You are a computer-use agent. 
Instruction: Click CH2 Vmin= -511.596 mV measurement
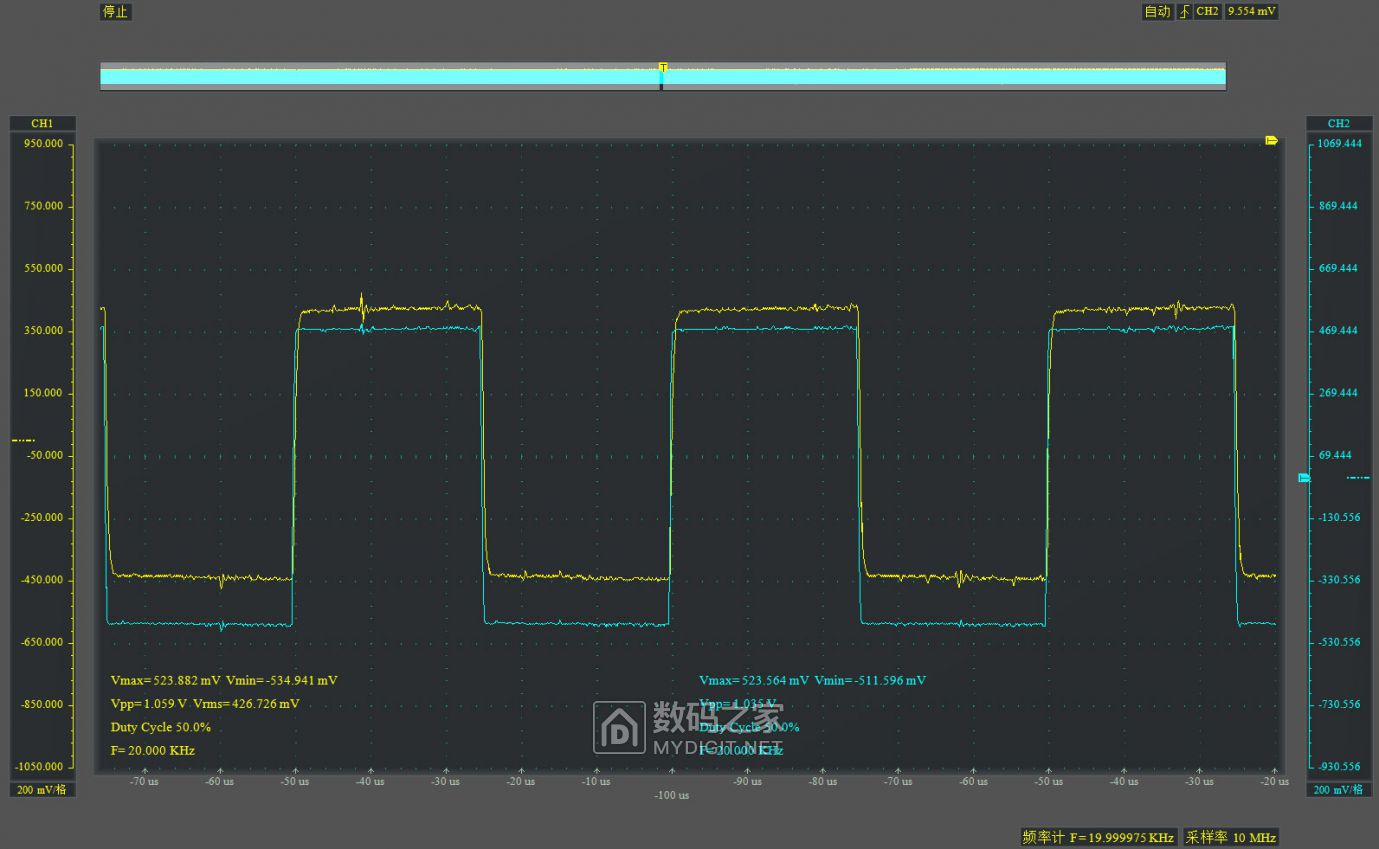click(870, 680)
